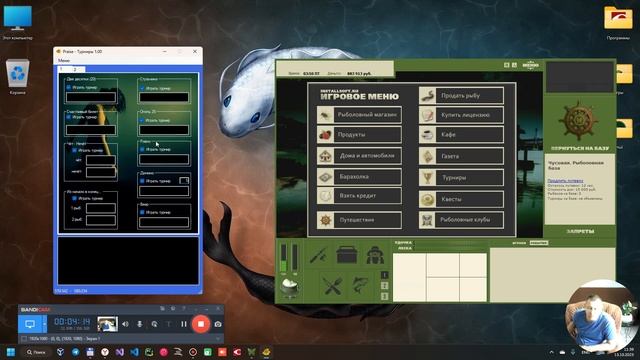Screen dimensions: 640x360
Task: Click the чет input field
Action: point(100,160)
